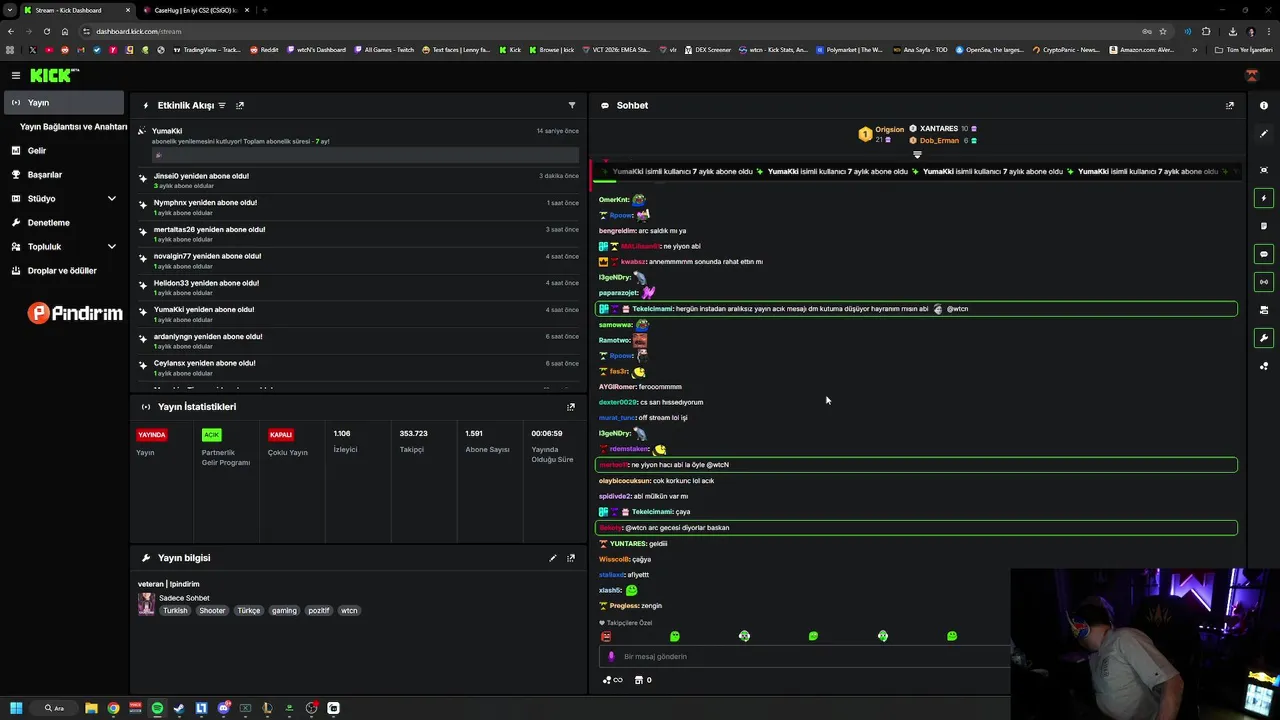The width and height of the screenshot is (1280, 720).
Task: Select Yayın in sidebar
Action: pyautogui.click(x=64, y=102)
